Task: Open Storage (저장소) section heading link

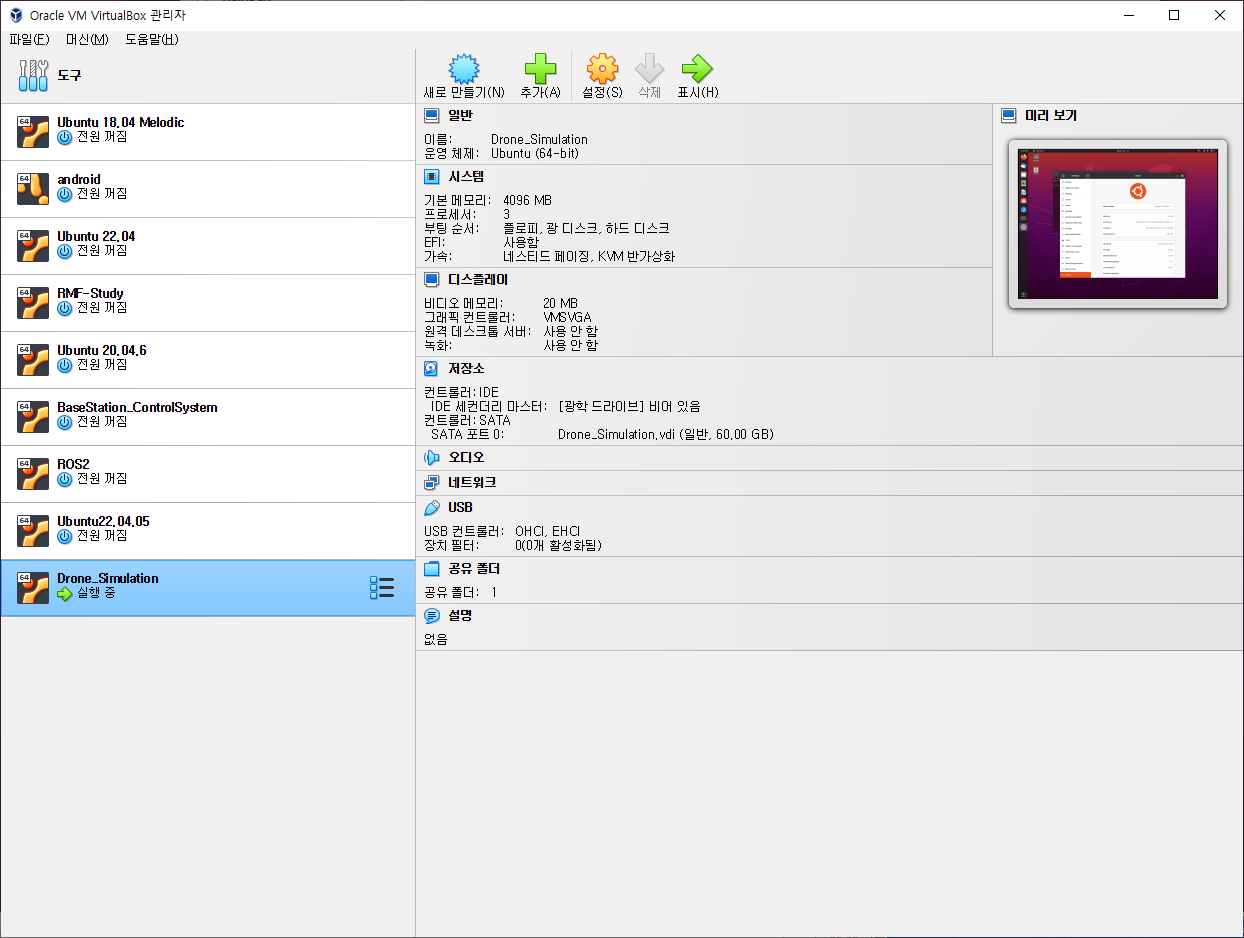Action: [x=466, y=369]
